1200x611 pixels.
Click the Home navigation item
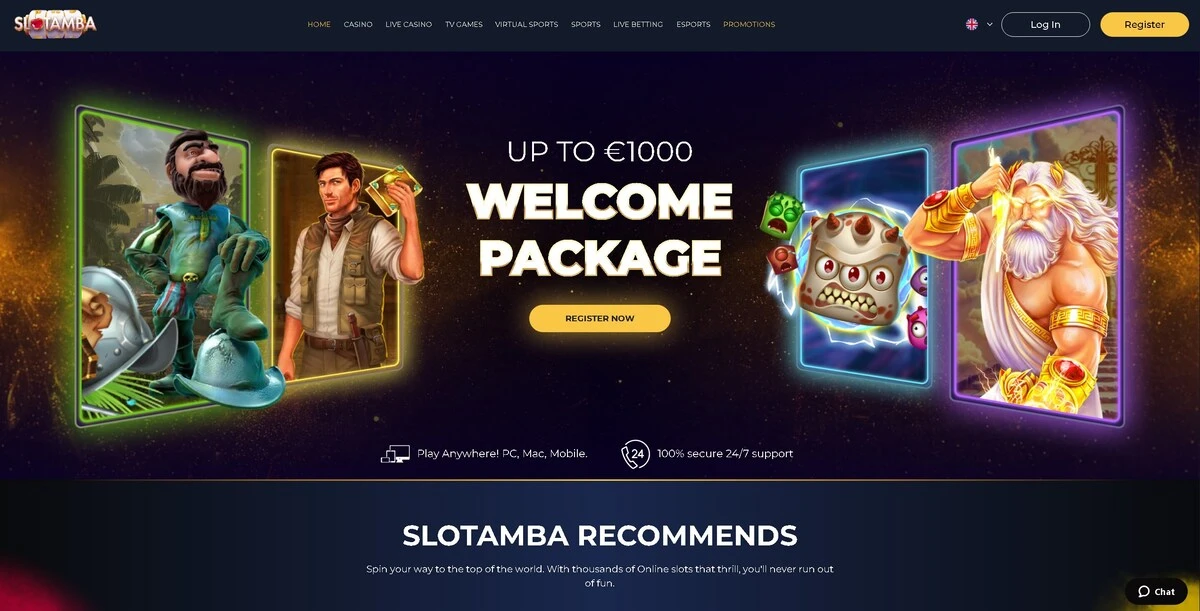click(319, 24)
